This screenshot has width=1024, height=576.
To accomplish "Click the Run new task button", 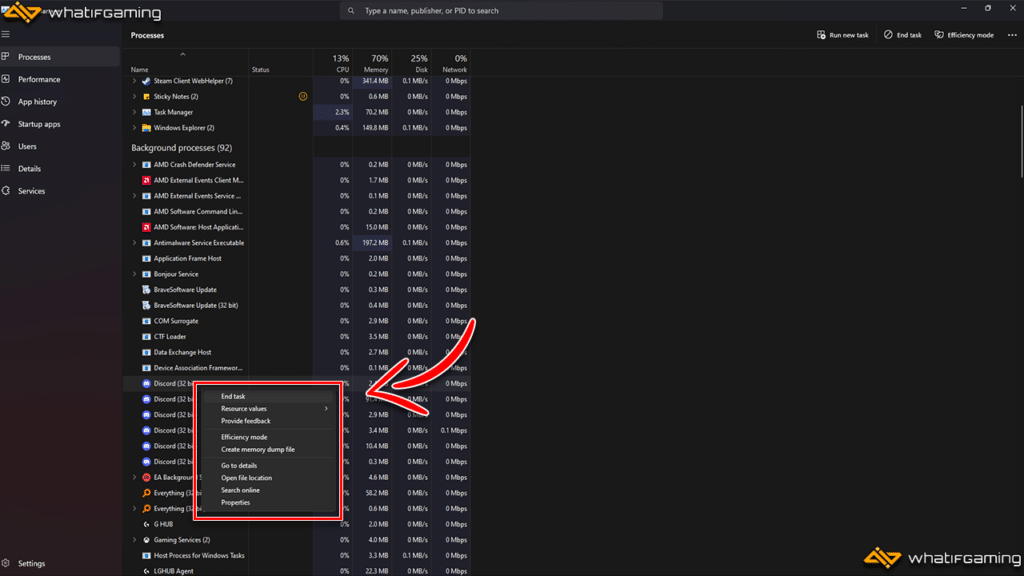I will 842,35.
